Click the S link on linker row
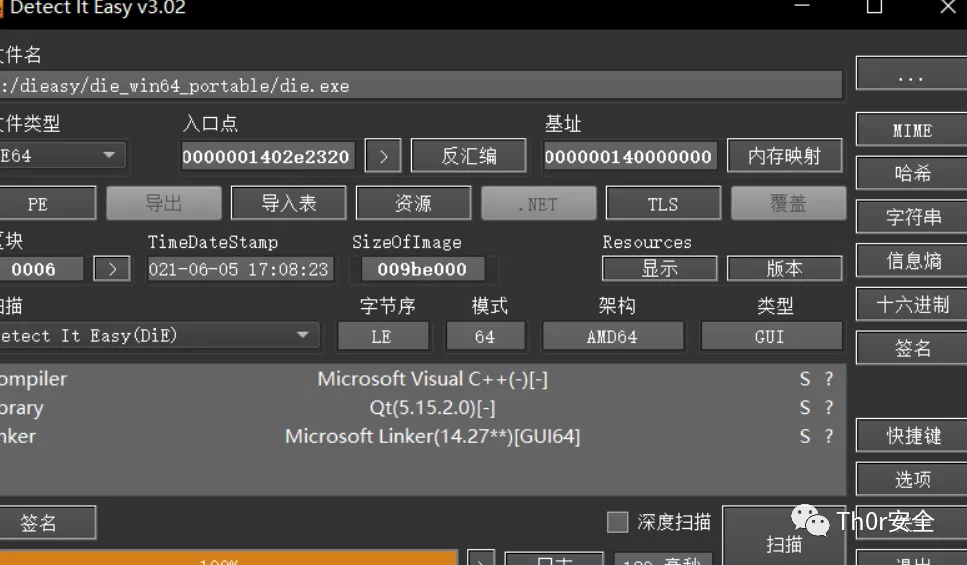This screenshot has width=967, height=565. [805, 436]
